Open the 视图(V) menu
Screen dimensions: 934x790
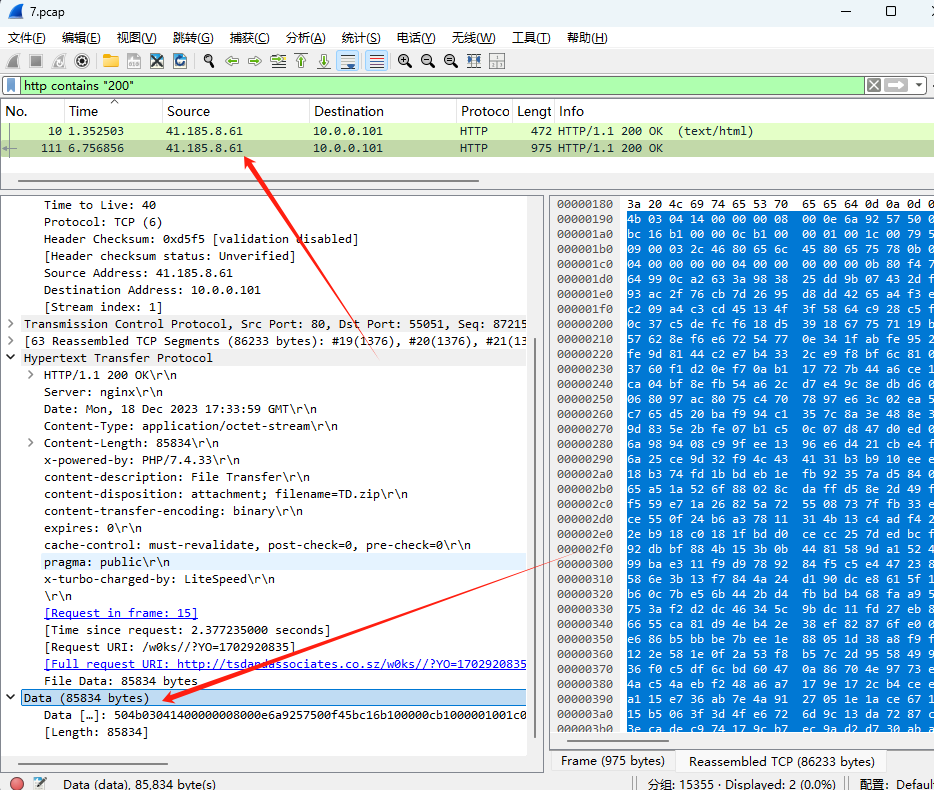click(x=136, y=38)
